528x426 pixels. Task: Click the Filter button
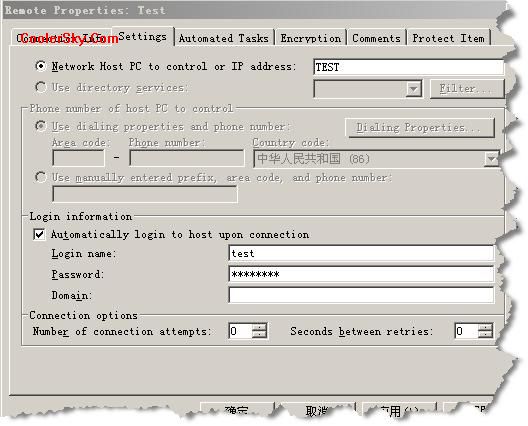click(x=467, y=89)
